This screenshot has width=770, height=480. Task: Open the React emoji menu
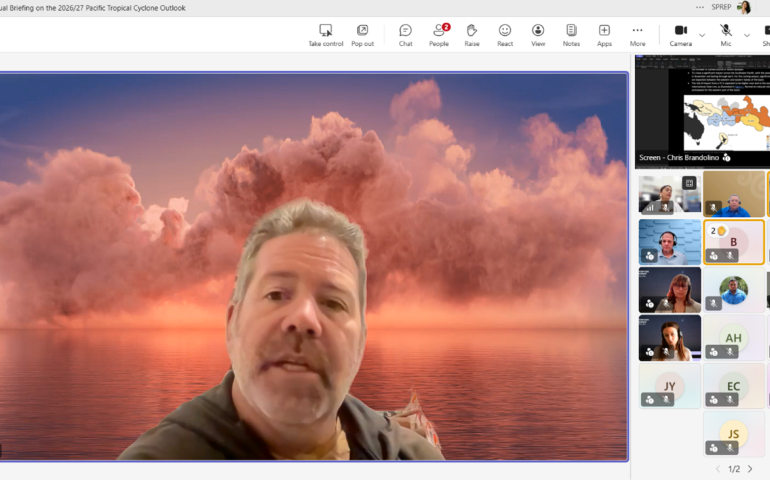[x=505, y=35]
